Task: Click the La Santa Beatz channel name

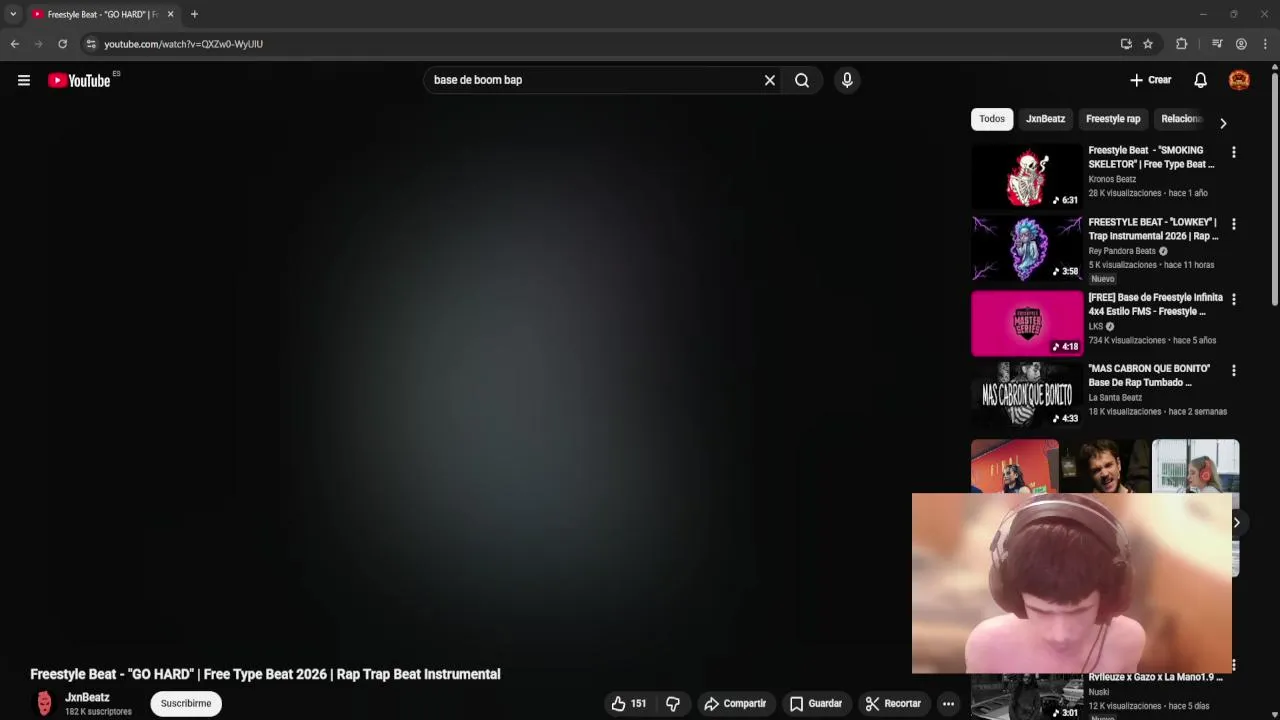Action: point(1115,397)
